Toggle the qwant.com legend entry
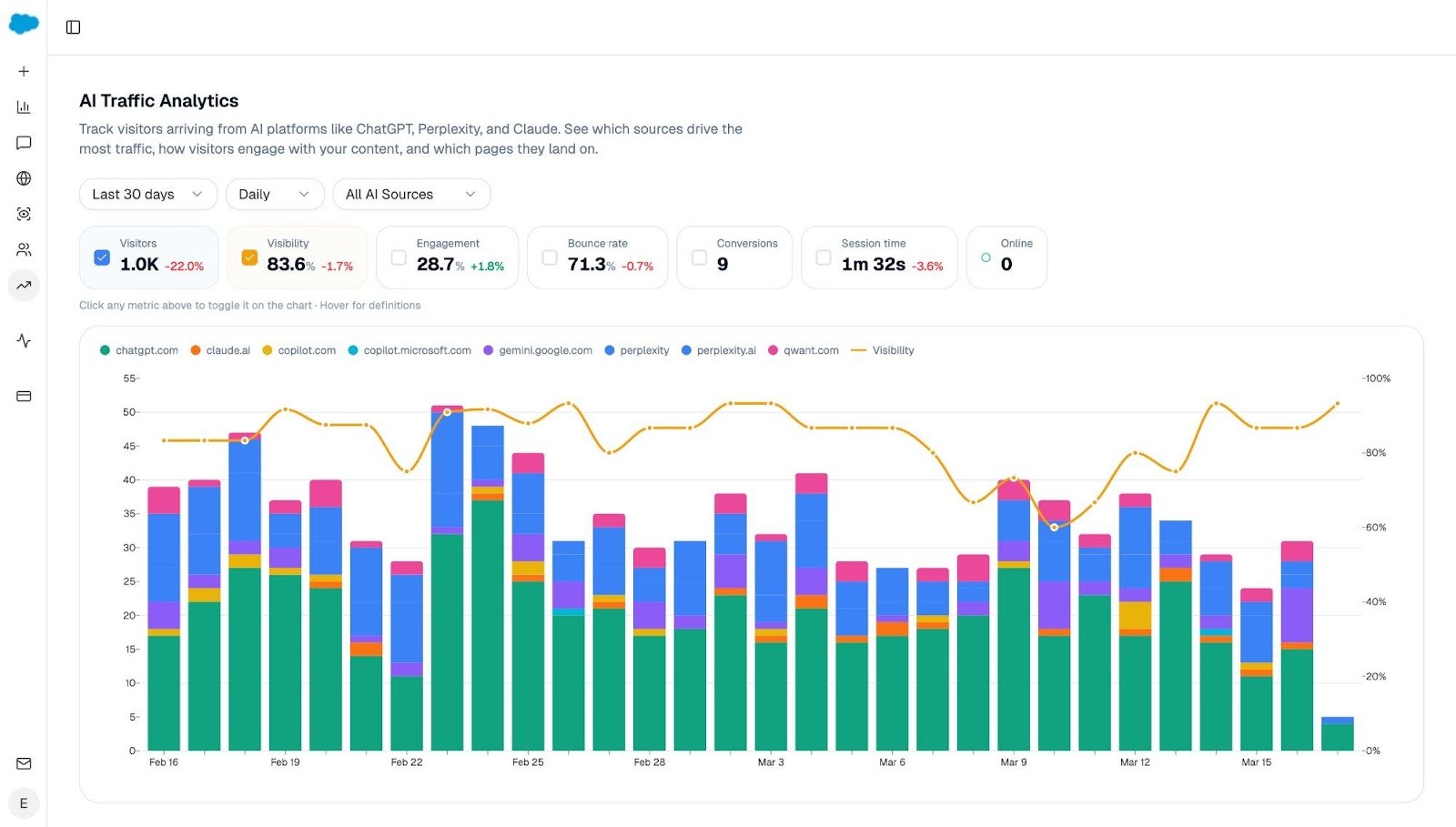 [803, 350]
